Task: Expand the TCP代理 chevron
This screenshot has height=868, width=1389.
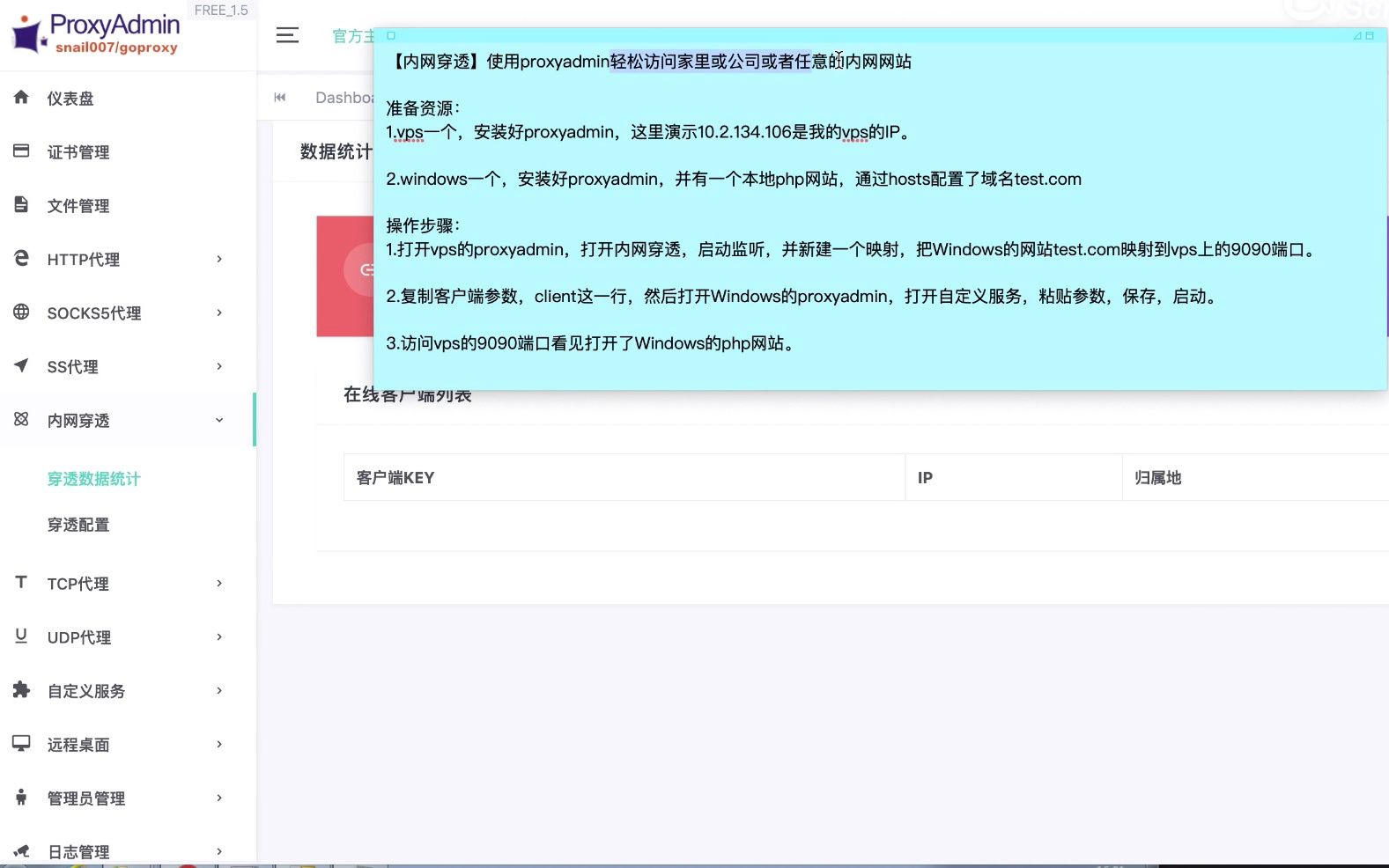Action: [x=219, y=583]
